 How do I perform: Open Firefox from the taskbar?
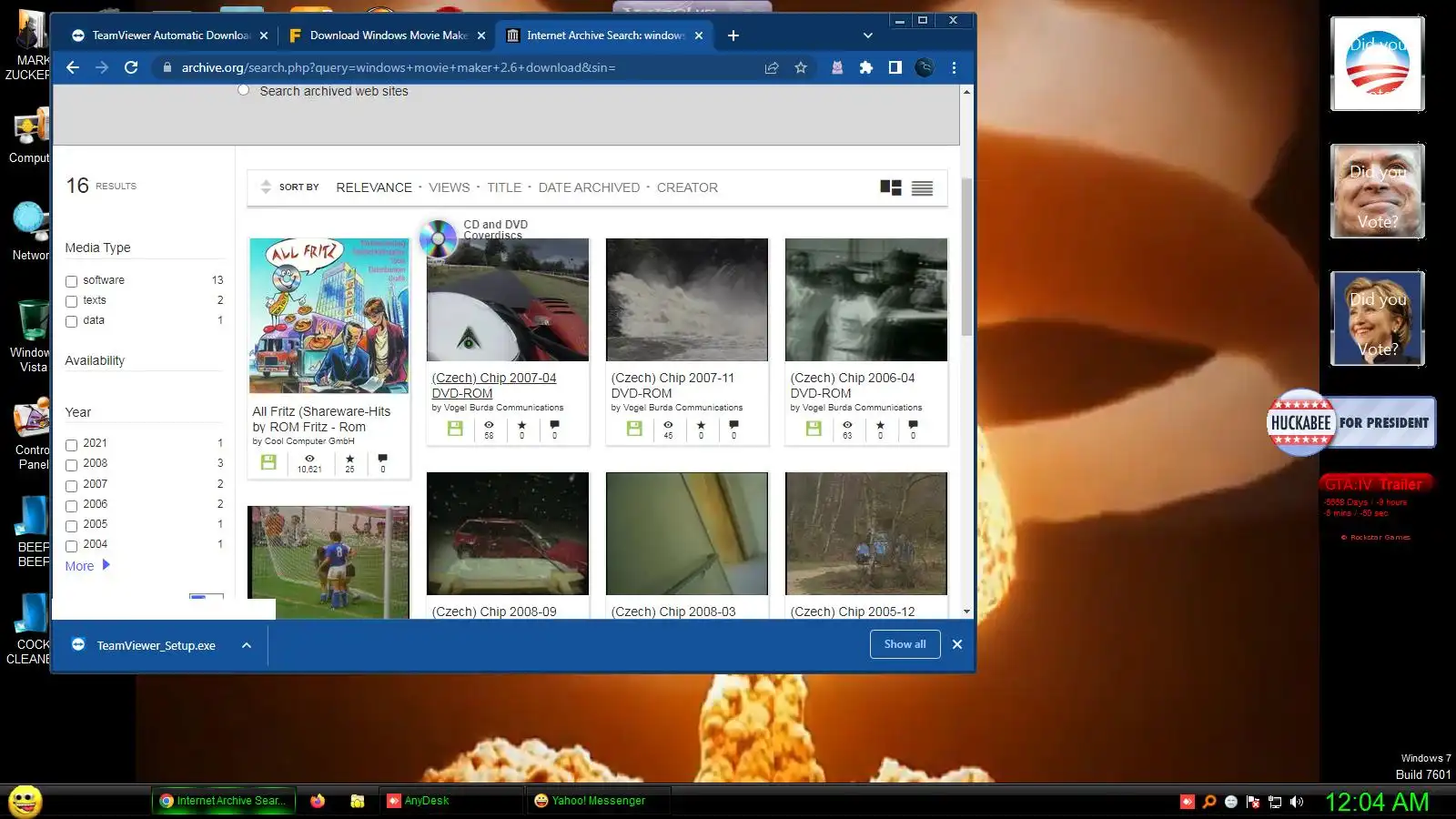point(318,801)
